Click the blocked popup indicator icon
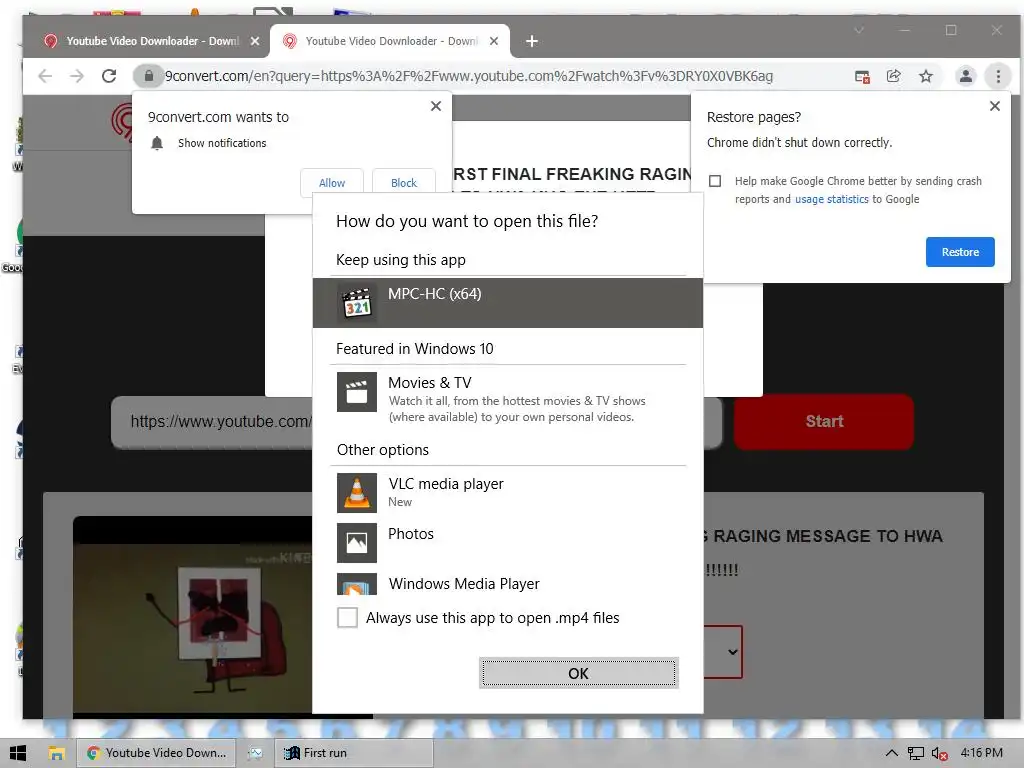The image size is (1024, 768). pyautogui.click(x=862, y=76)
